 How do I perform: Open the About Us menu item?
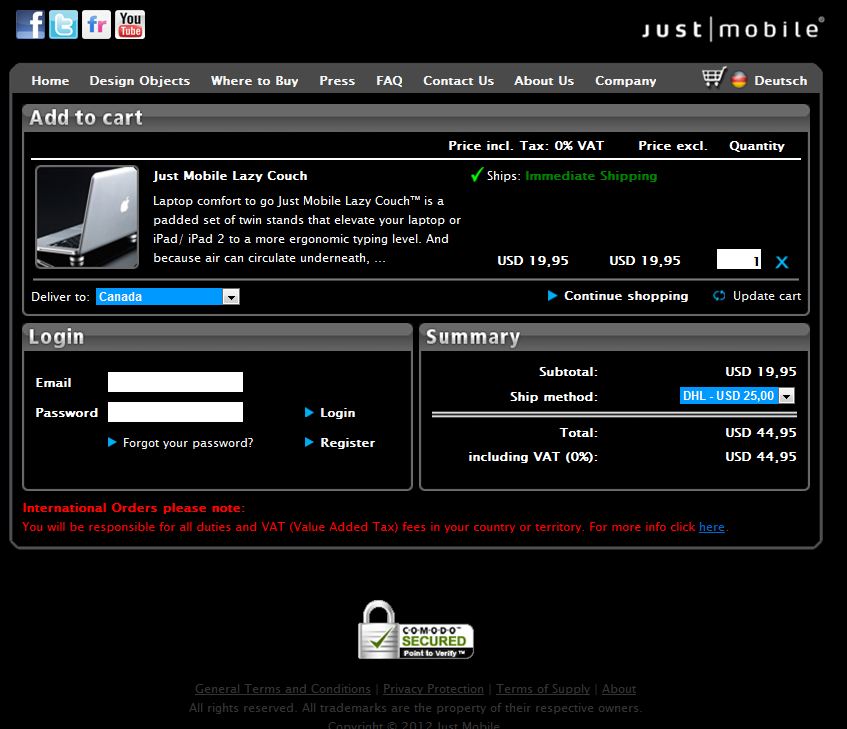[x=544, y=81]
